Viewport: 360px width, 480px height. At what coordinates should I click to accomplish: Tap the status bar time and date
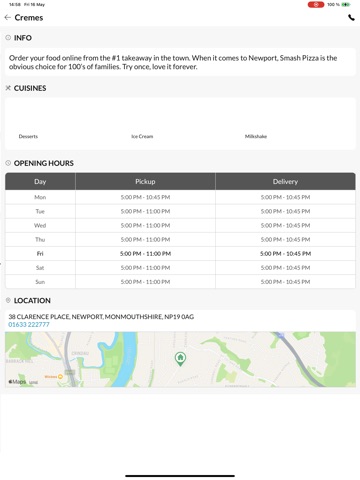pos(27,5)
